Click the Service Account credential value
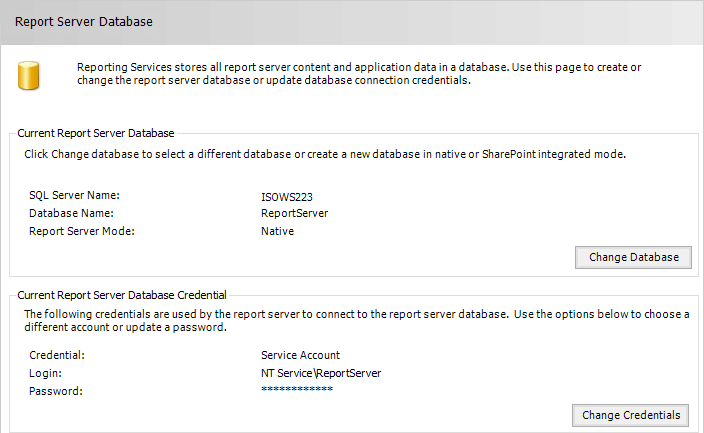The image size is (704, 433). pyautogui.click(x=300, y=355)
